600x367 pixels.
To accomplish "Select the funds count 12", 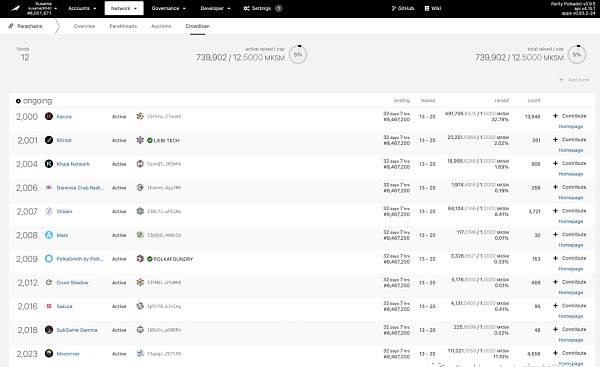I will click(x=25, y=57).
